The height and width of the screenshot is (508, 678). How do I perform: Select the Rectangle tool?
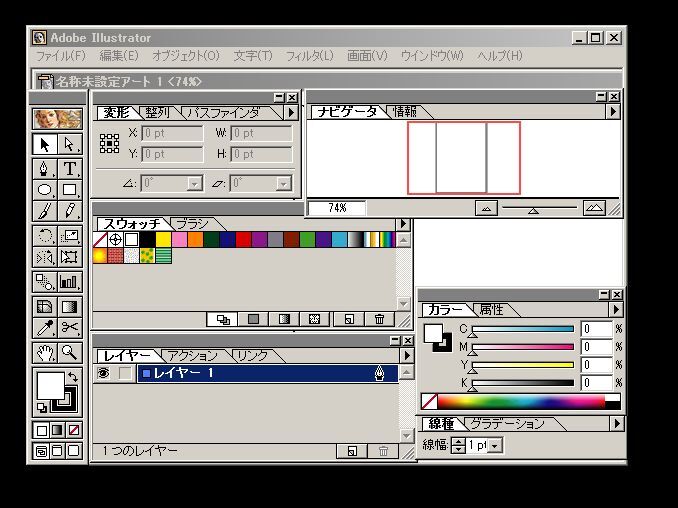click(69, 189)
